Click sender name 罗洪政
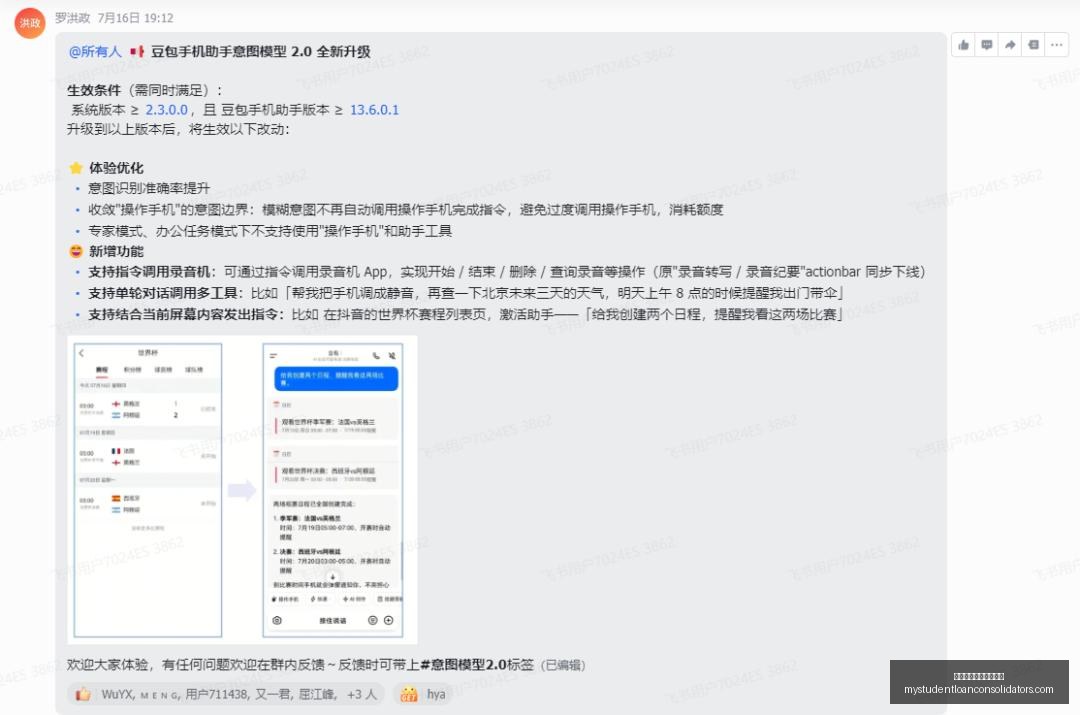The width and height of the screenshot is (1080, 715). 72,18
